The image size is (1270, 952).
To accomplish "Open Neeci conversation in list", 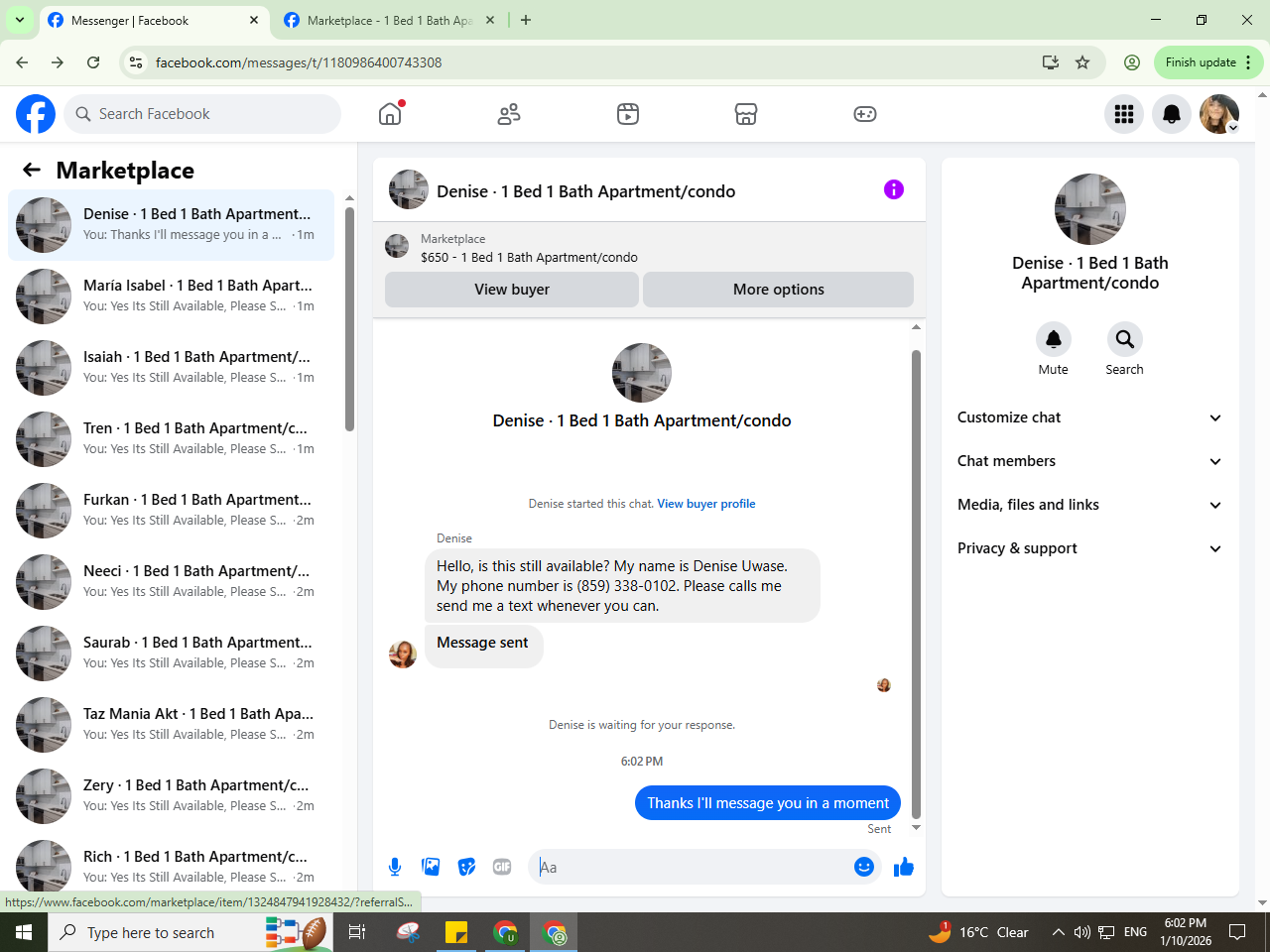I will pyautogui.click(x=171, y=582).
